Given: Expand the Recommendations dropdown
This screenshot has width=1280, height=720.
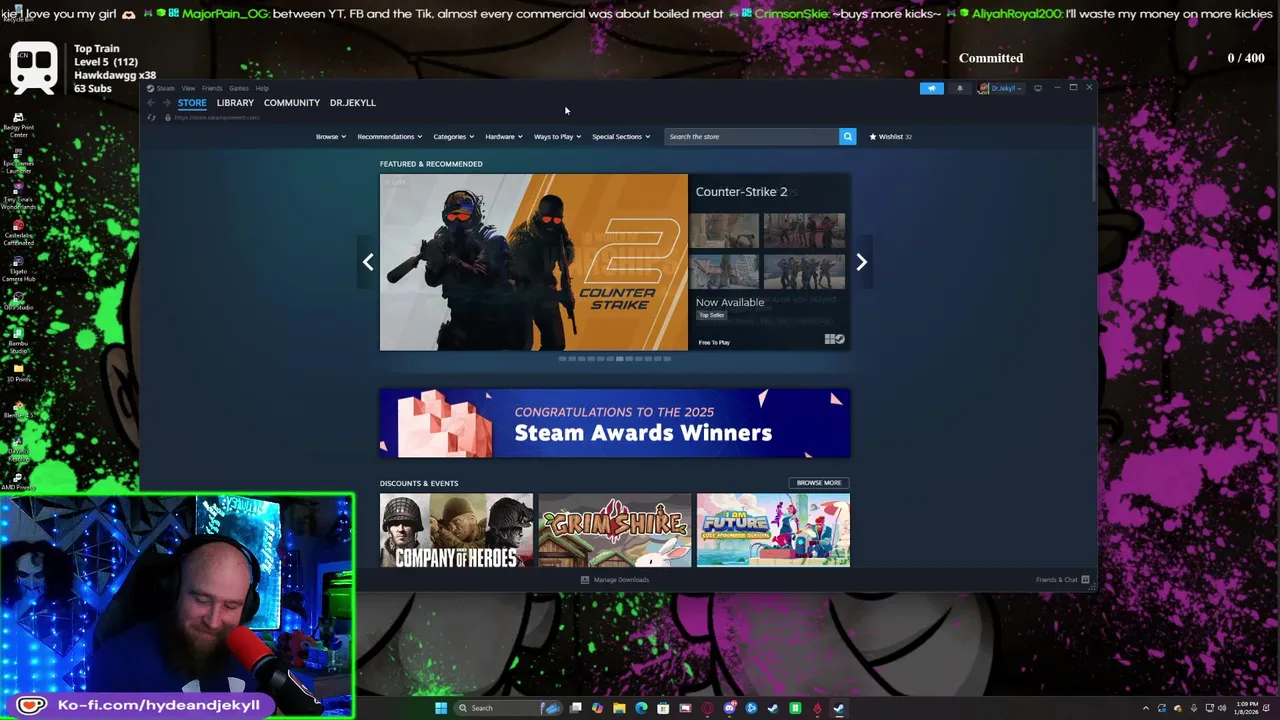Looking at the screenshot, I should click(x=389, y=136).
